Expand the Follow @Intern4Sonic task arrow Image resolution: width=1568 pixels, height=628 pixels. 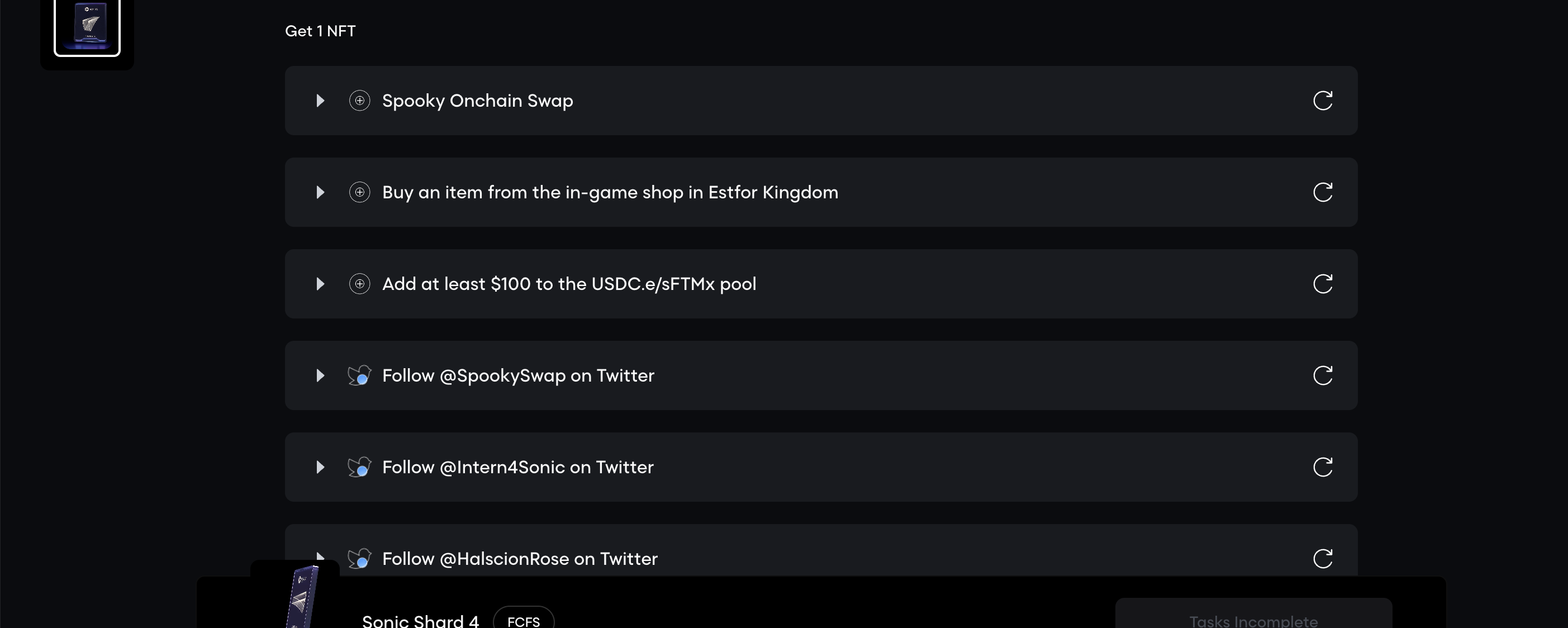pos(320,467)
